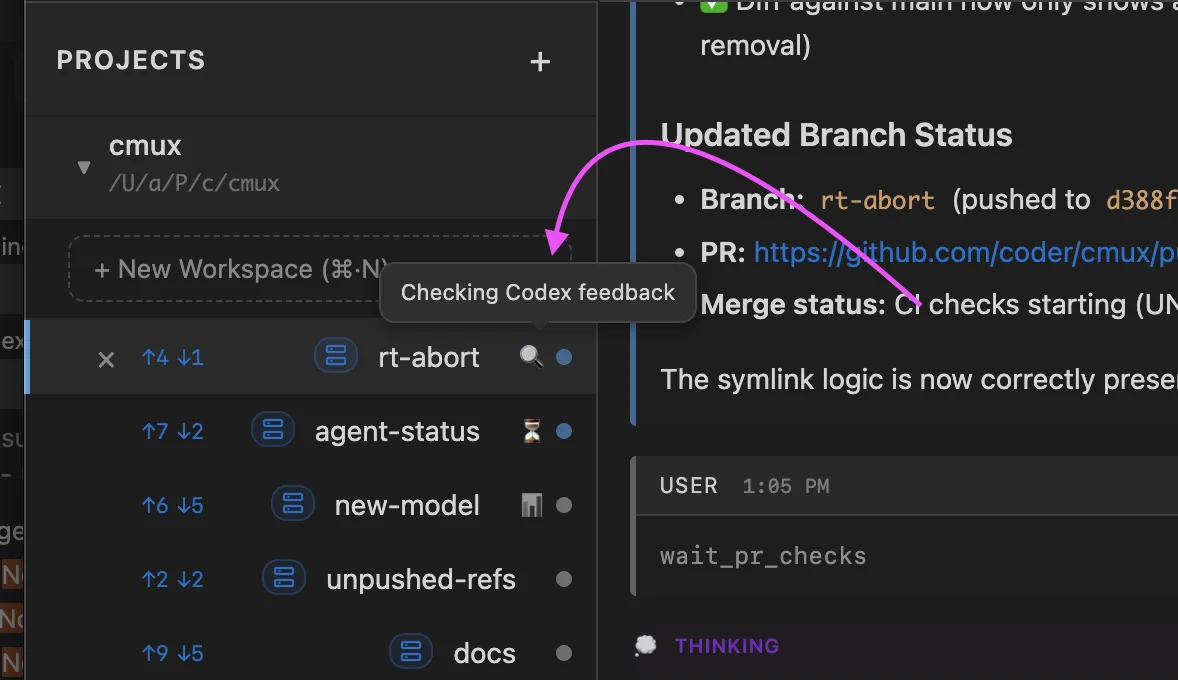Click the workspace icon beside unpushed-refs
Screen dimensions: 1178x680
(x=283, y=578)
